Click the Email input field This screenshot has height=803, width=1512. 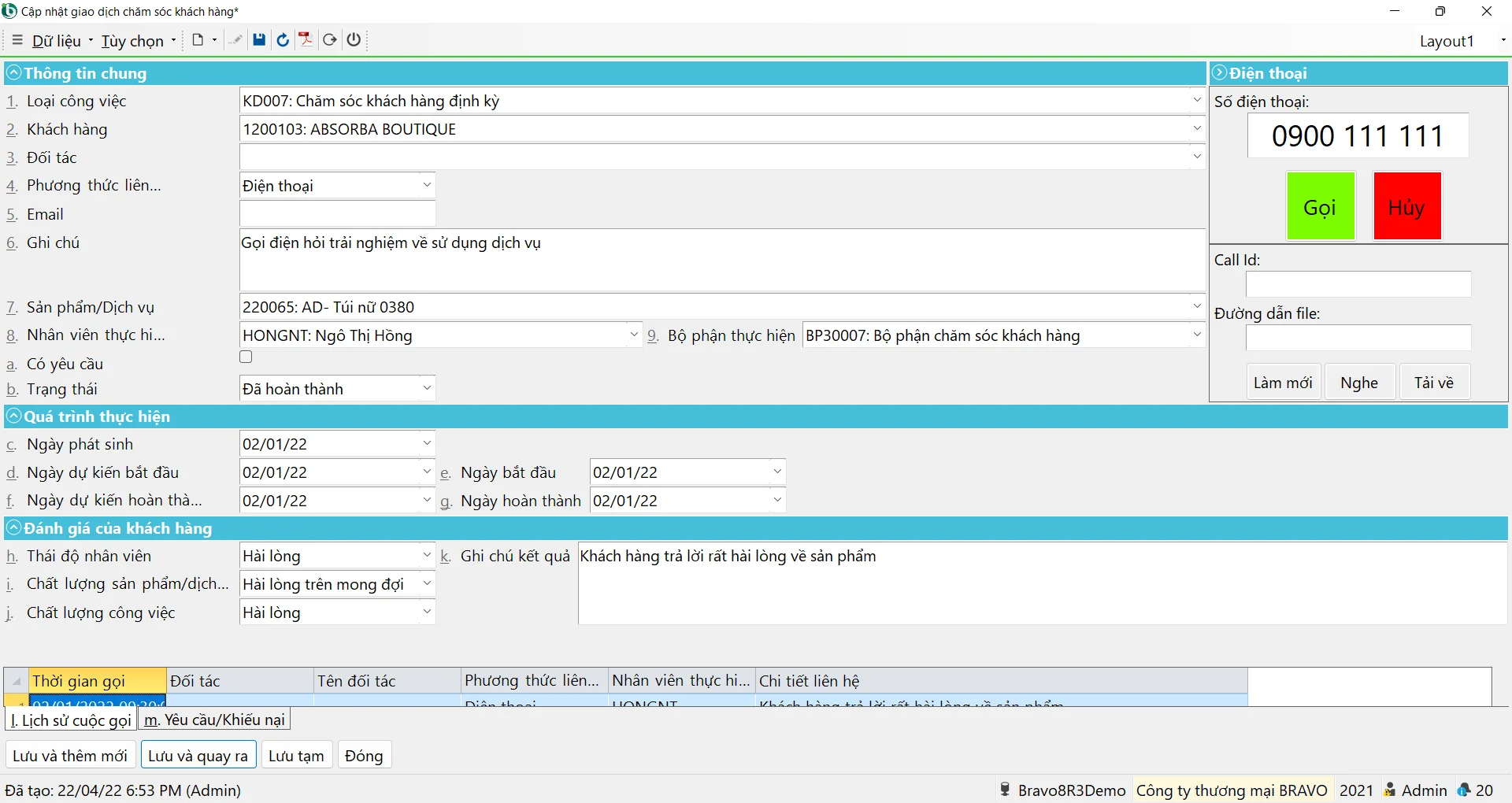click(337, 214)
